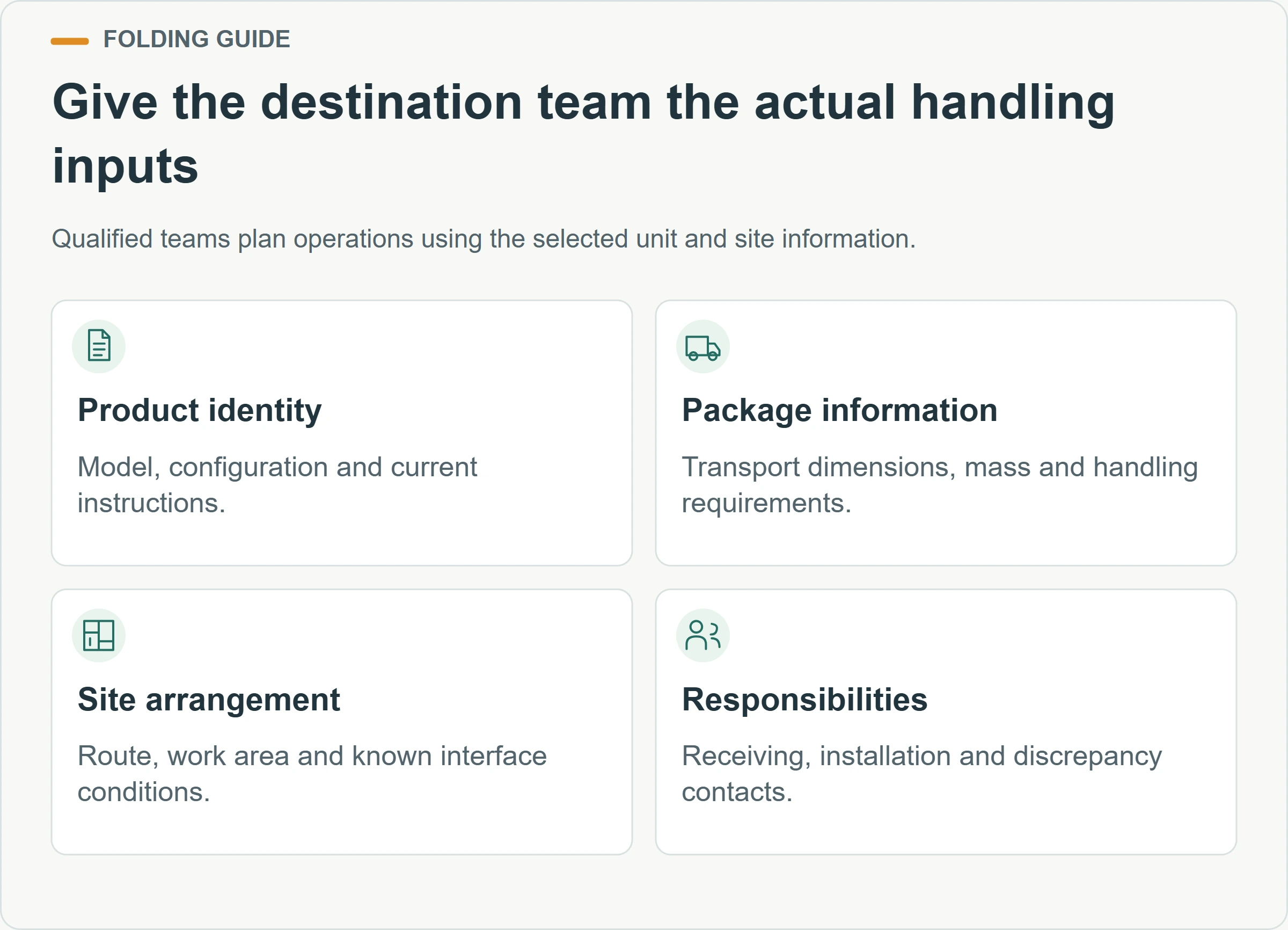Viewport: 1288px width, 930px height.
Task: Click the floor plan layout icon above Site arrangement
Action: 99,635
